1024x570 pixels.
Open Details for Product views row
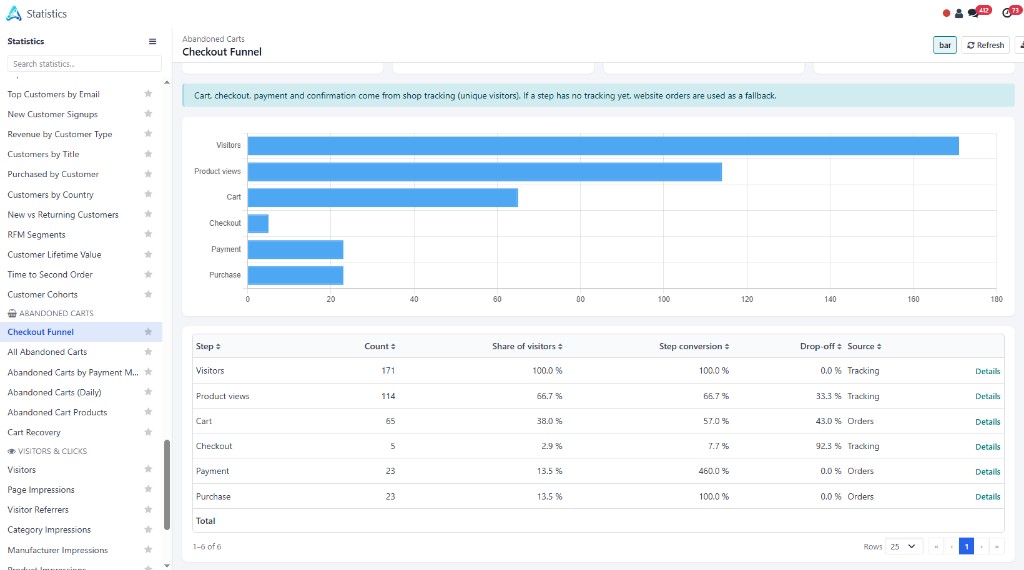[987, 396]
